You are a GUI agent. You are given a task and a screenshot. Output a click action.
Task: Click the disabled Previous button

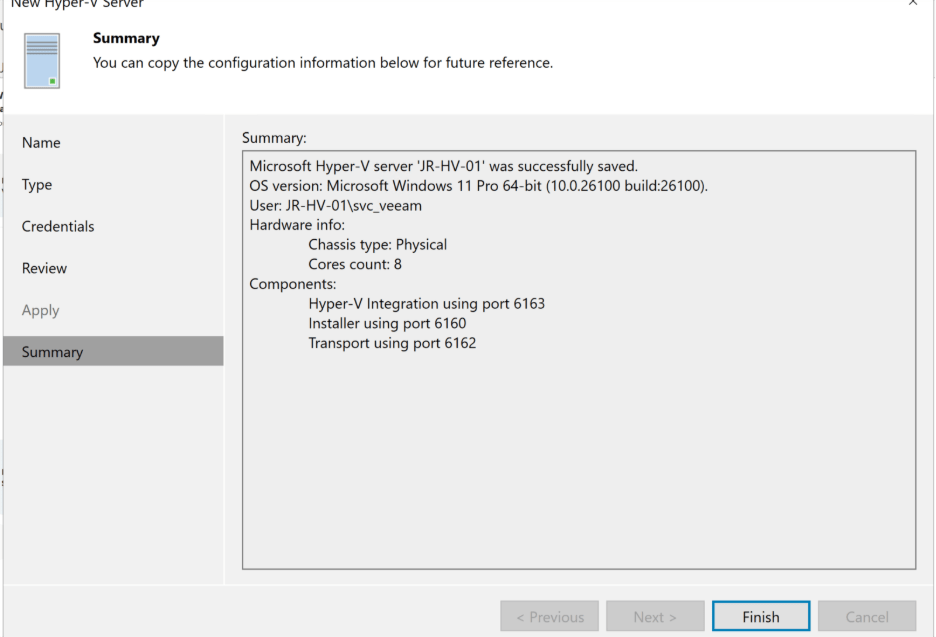pos(549,617)
